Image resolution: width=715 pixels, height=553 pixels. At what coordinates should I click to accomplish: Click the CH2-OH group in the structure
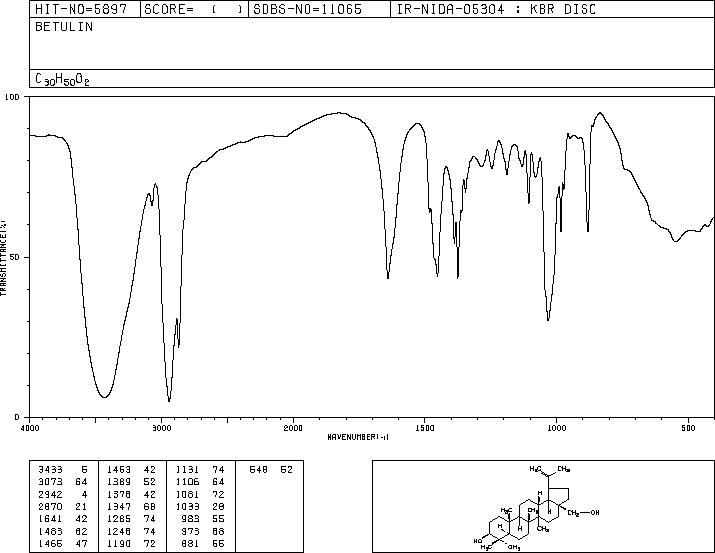(583, 513)
